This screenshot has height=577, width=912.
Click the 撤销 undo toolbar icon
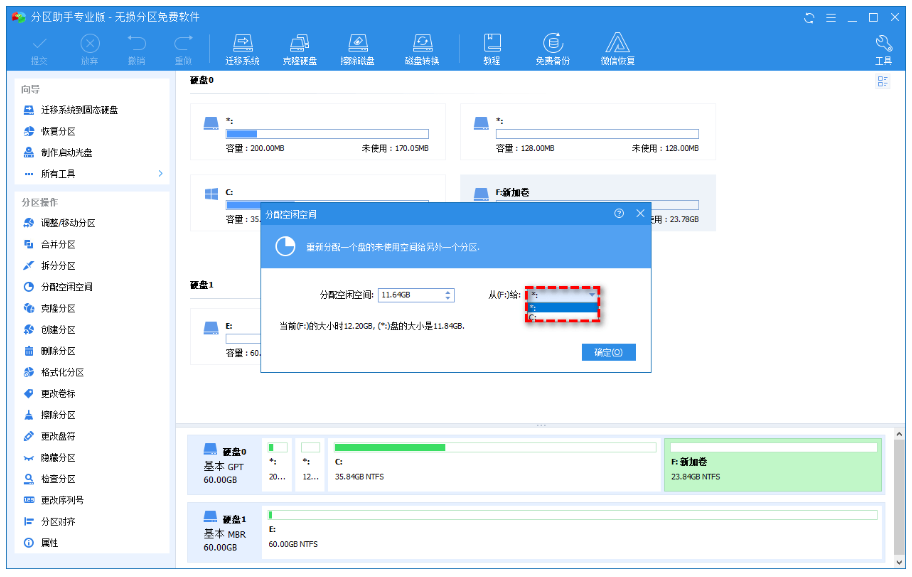(x=137, y=50)
